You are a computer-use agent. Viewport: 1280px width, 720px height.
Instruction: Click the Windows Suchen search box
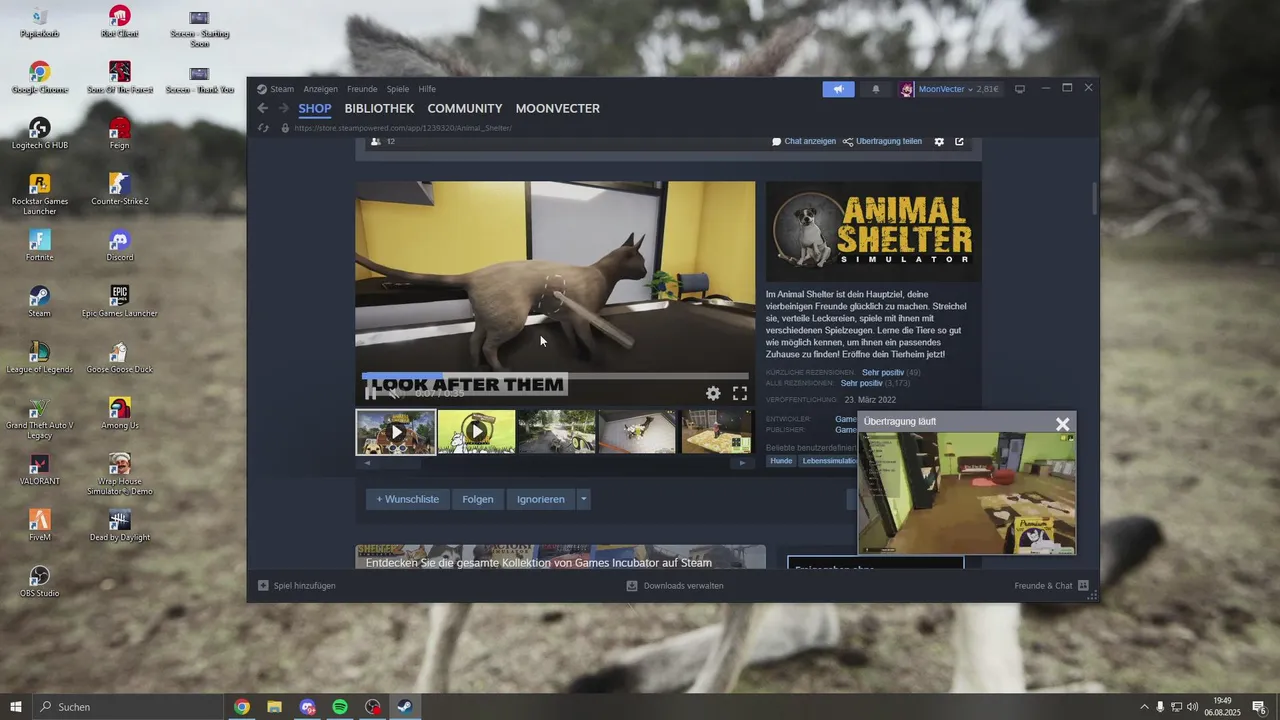pyautogui.click(x=128, y=707)
